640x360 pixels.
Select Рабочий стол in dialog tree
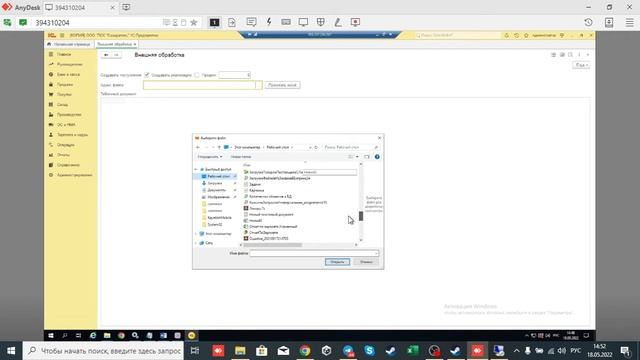[x=219, y=176]
